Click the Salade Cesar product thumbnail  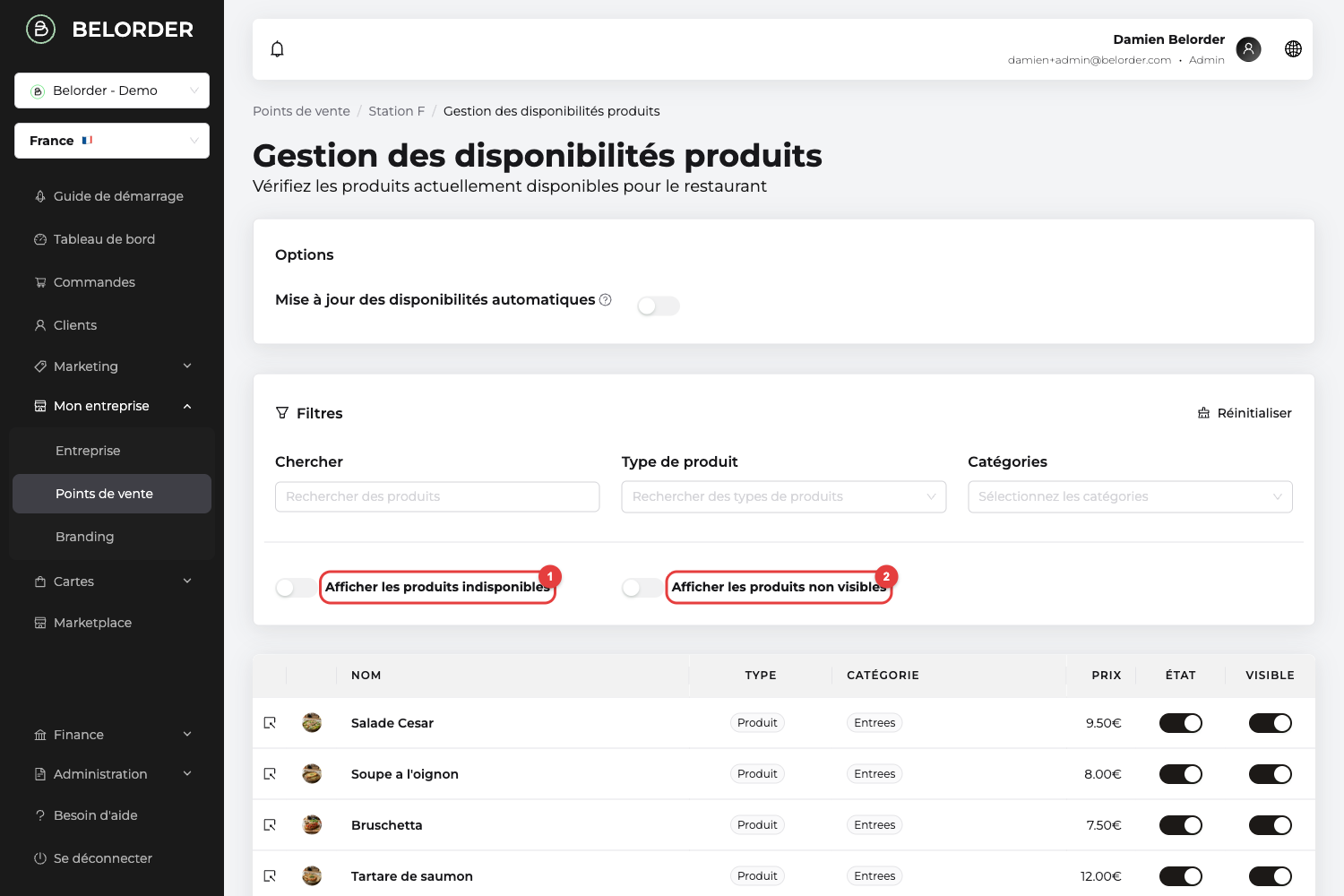click(312, 723)
